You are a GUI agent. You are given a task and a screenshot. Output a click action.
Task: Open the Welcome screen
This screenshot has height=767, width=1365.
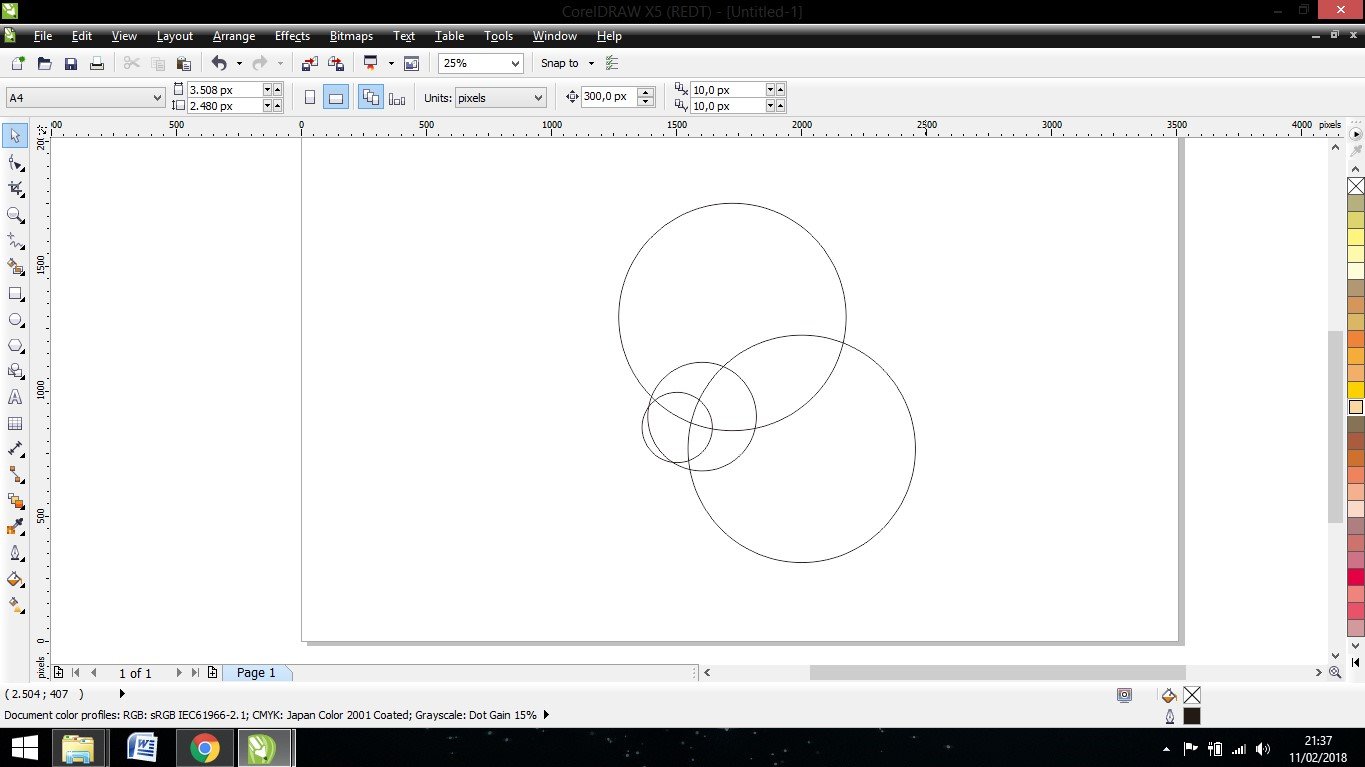point(411,63)
